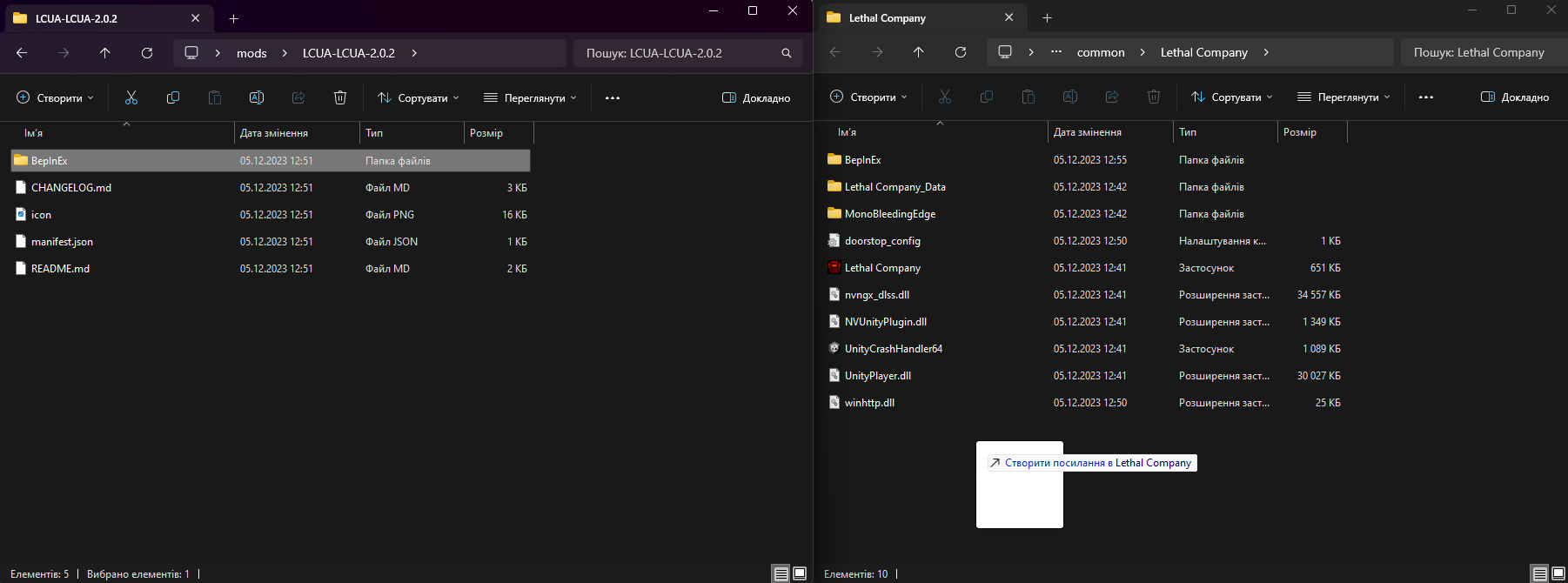The height and width of the screenshot is (583, 1568).
Task: Select UnityCrashHandler64 file
Action: point(1084,349)
